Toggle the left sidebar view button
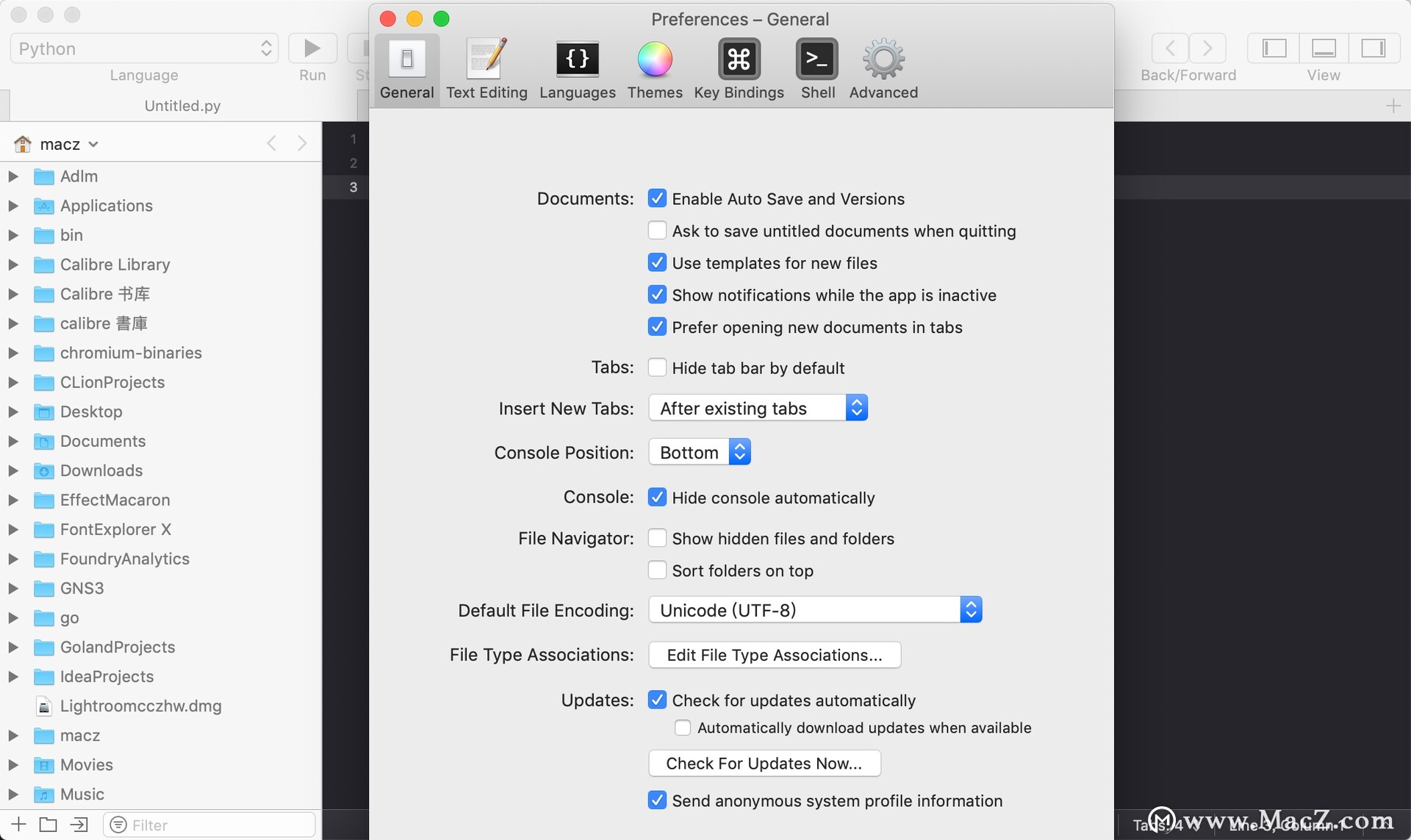This screenshot has width=1411, height=840. [1274, 49]
